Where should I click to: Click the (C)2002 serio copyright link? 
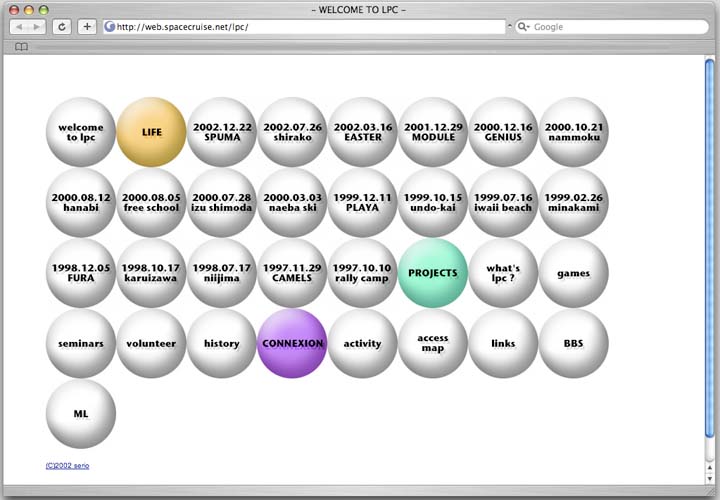pyautogui.click(x=67, y=466)
